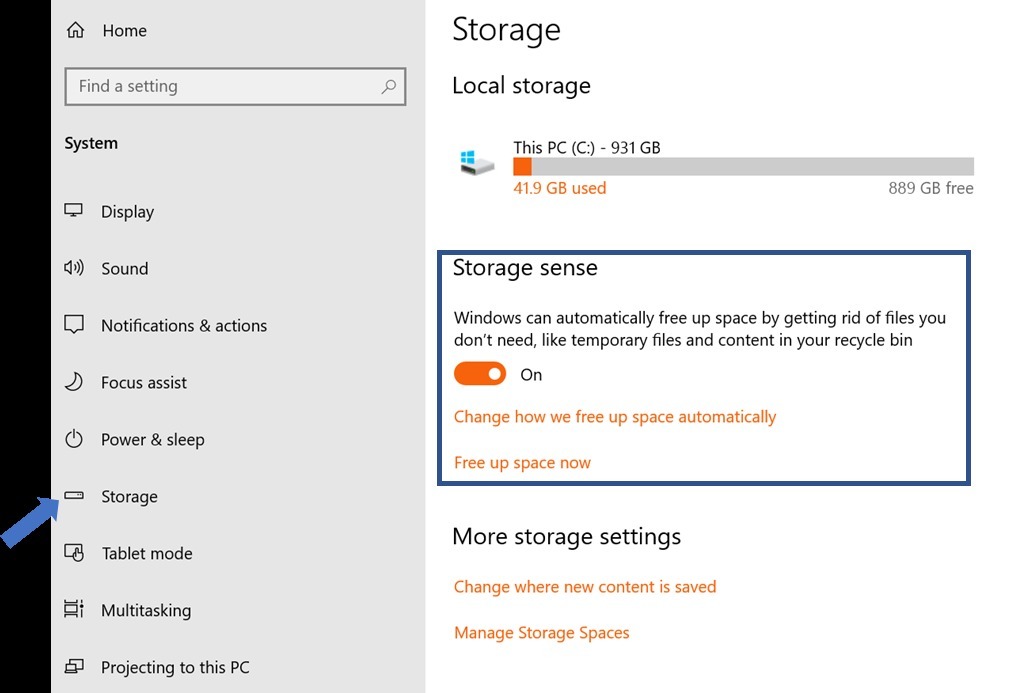Click the C drive usage bar
Viewport: 1024px width, 693px height.
point(745,165)
